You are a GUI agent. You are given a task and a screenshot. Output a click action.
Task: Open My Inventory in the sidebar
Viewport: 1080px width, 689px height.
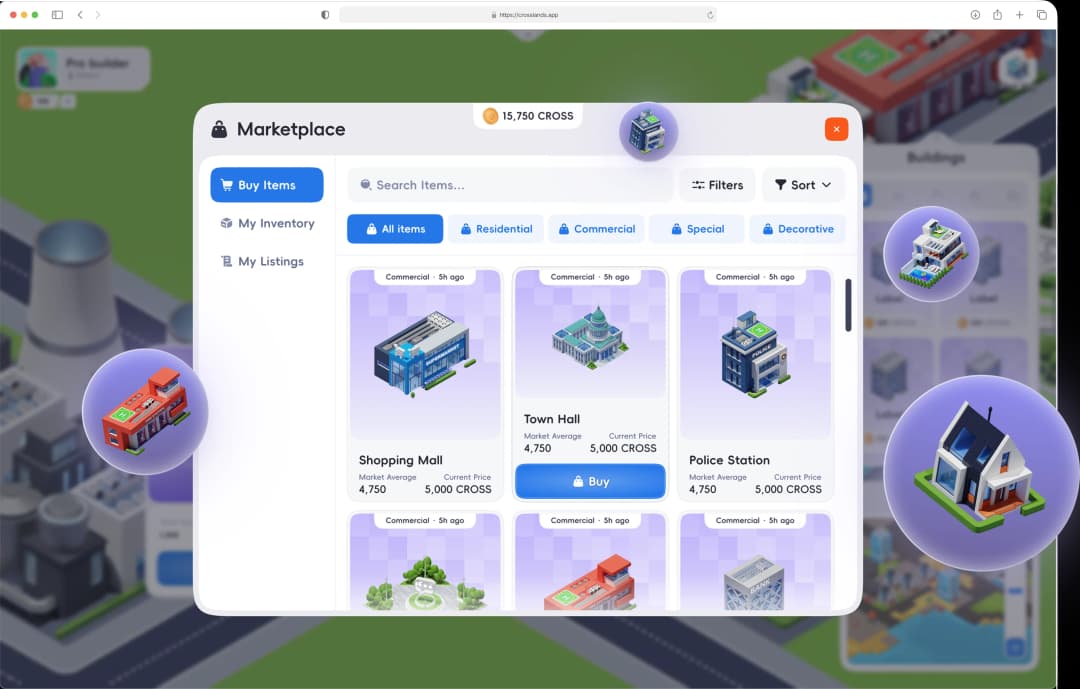[267, 223]
